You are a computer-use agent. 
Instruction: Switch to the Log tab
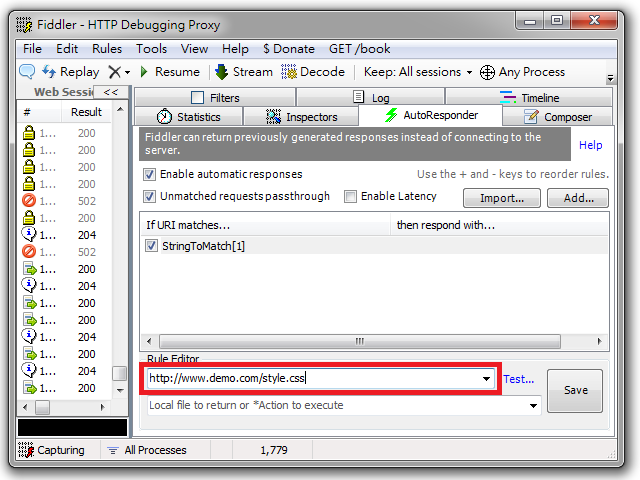[371, 98]
